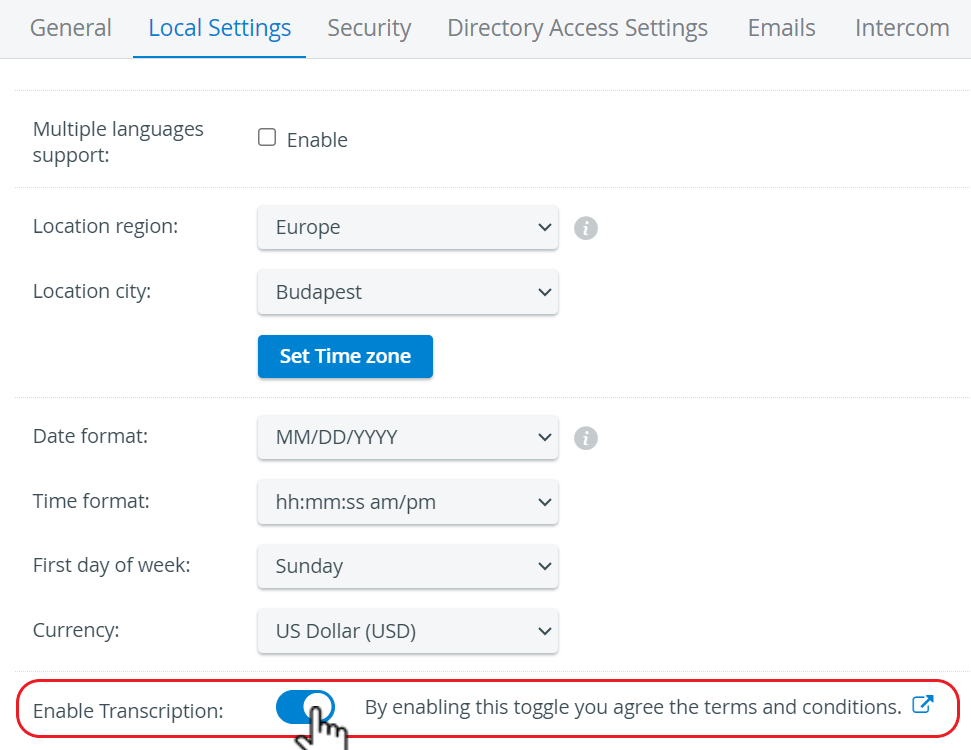971x750 pixels.
Task: Open the Location city dropdown showing Budapest
Action: click(x=407, y=292)
